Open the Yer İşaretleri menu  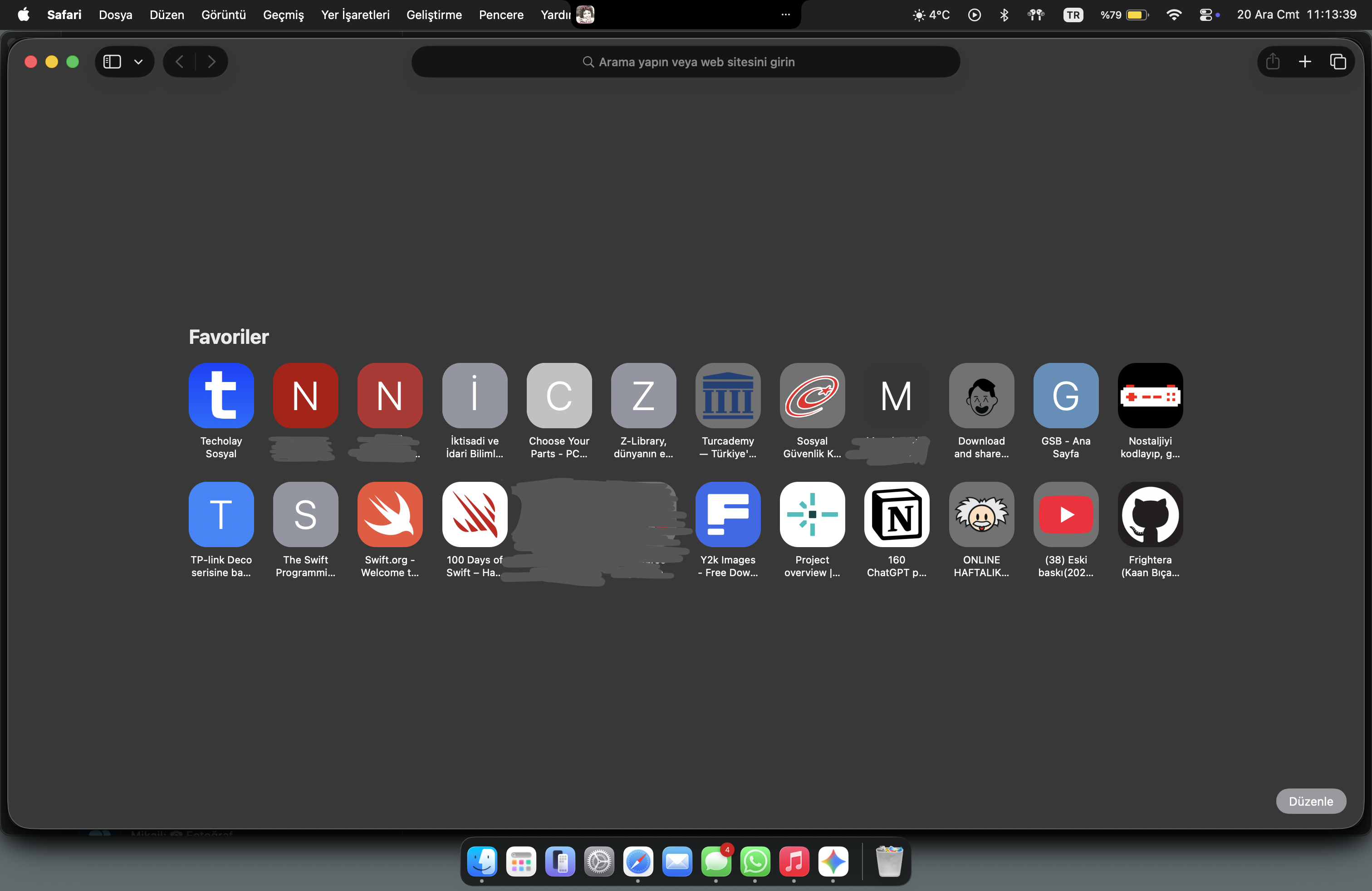click(x=355, y=15)
